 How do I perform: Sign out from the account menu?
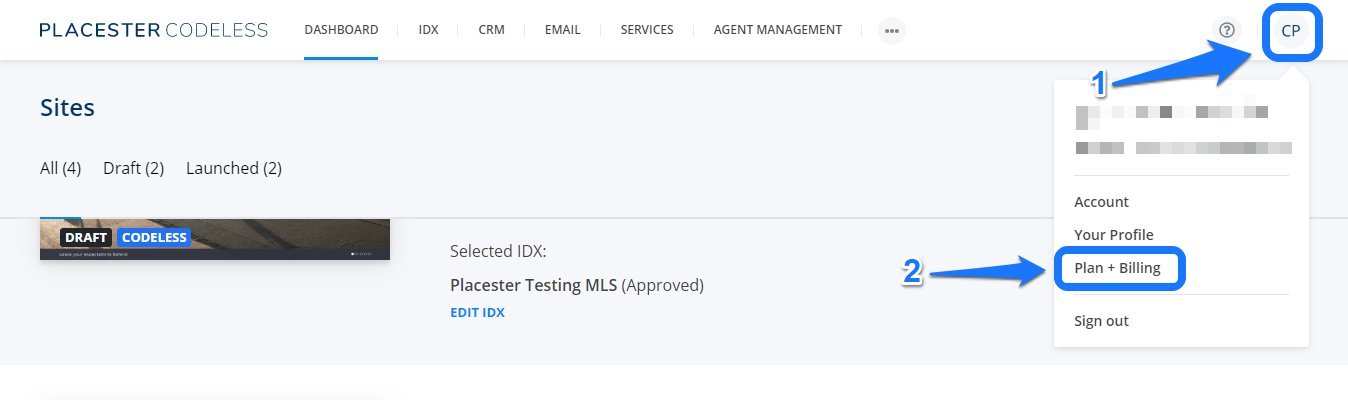(x=1101, y=321)
